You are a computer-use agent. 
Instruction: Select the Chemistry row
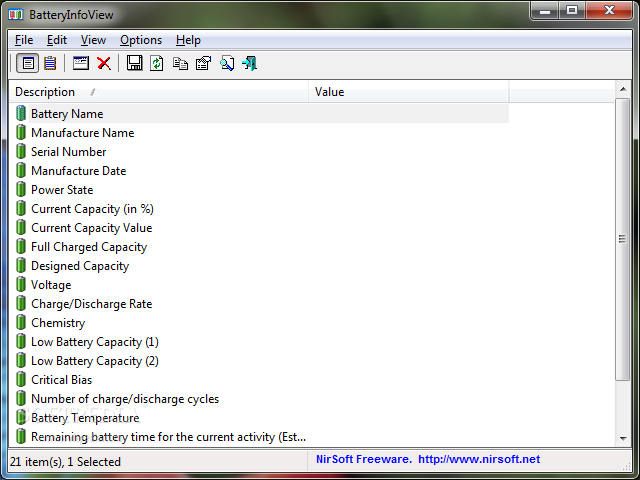pos(261,322)
